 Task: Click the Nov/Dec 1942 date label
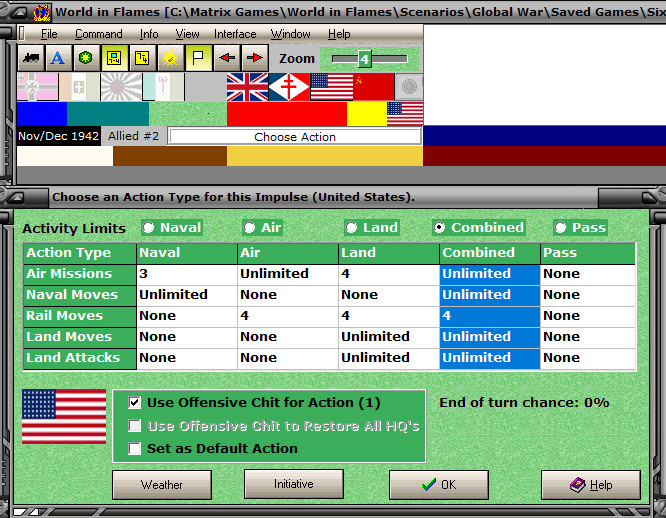[x=59, y=136]
